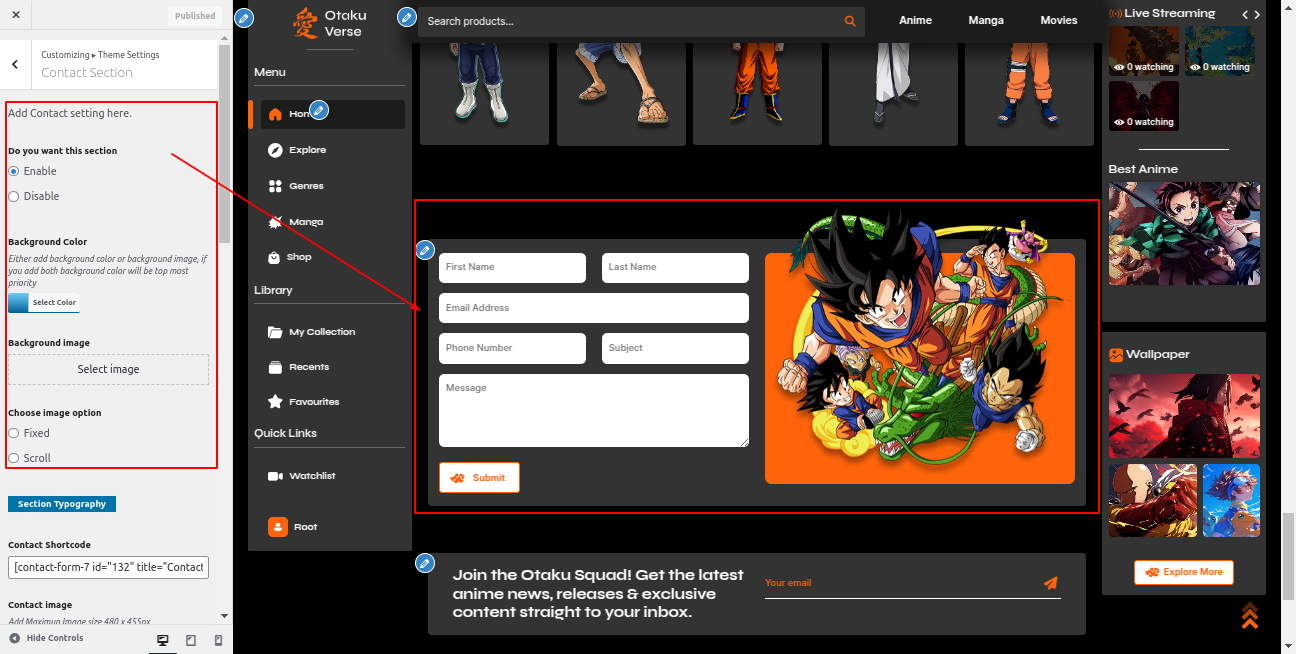Choose the Fixed image option
The image size is (1296, 654).
[14, 433]
